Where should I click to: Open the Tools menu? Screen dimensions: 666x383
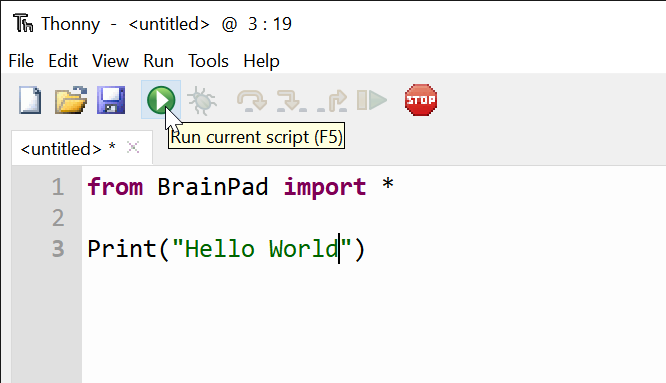(x=208, y=61)
